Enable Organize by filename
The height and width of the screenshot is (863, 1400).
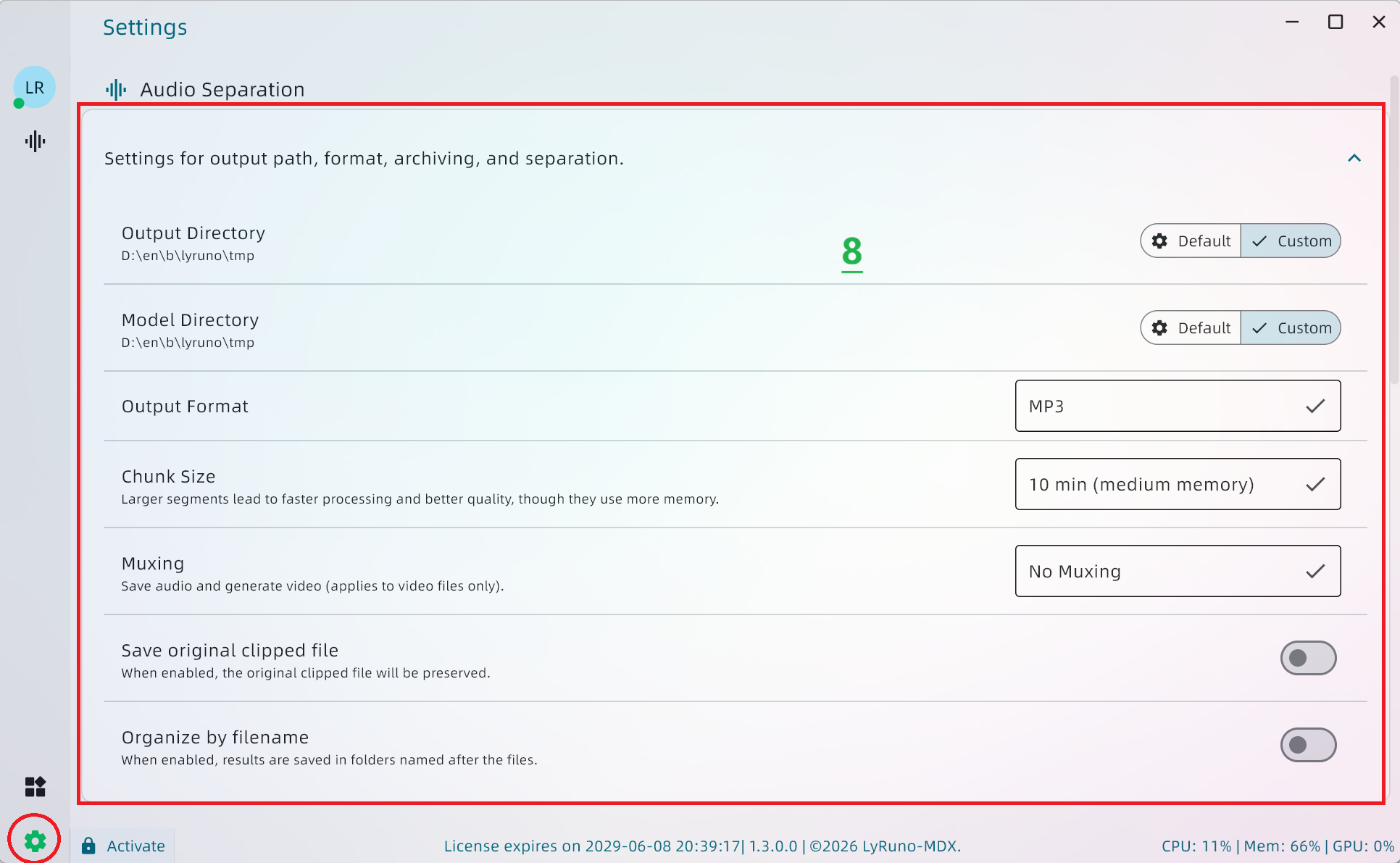coord(1309,745)
